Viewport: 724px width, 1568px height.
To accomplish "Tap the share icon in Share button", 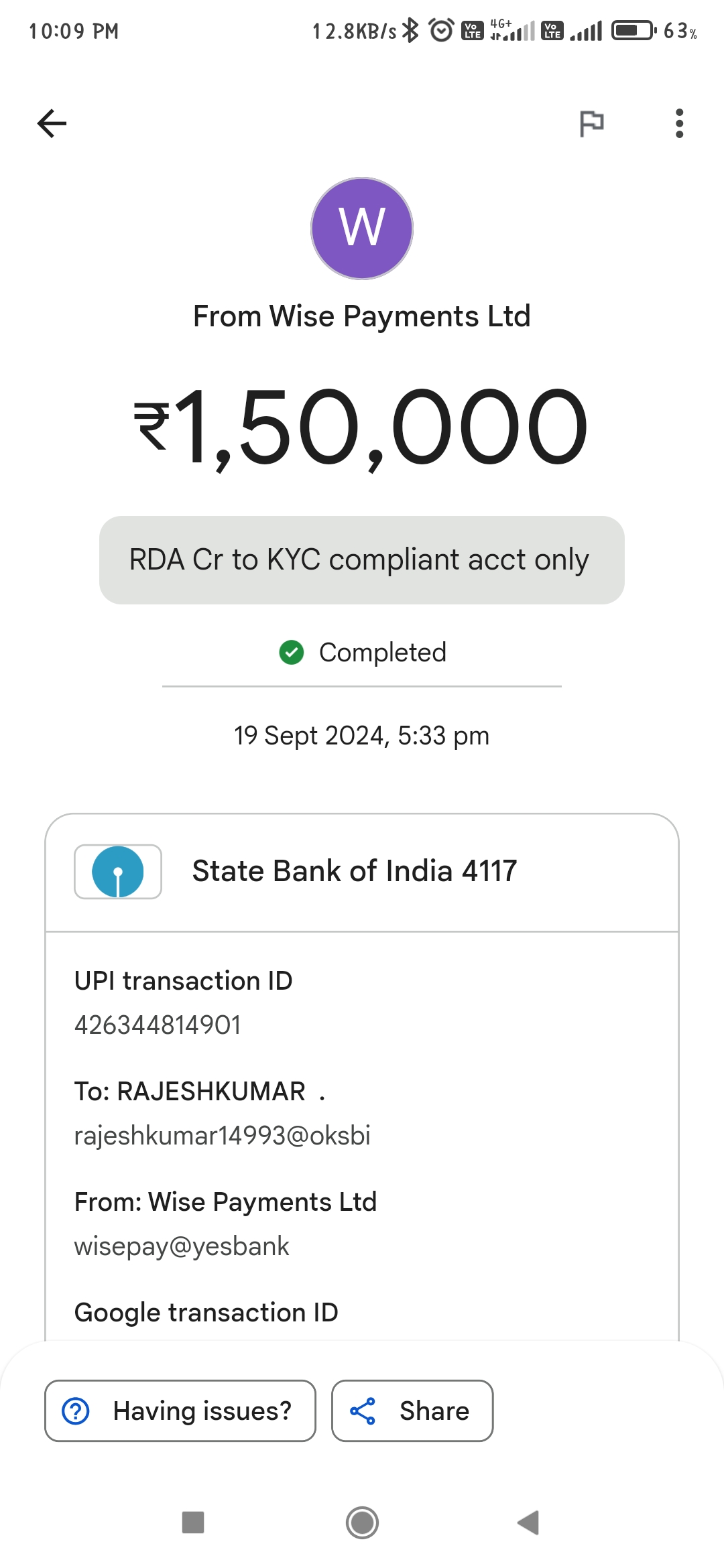I will tap(363, 1411).
